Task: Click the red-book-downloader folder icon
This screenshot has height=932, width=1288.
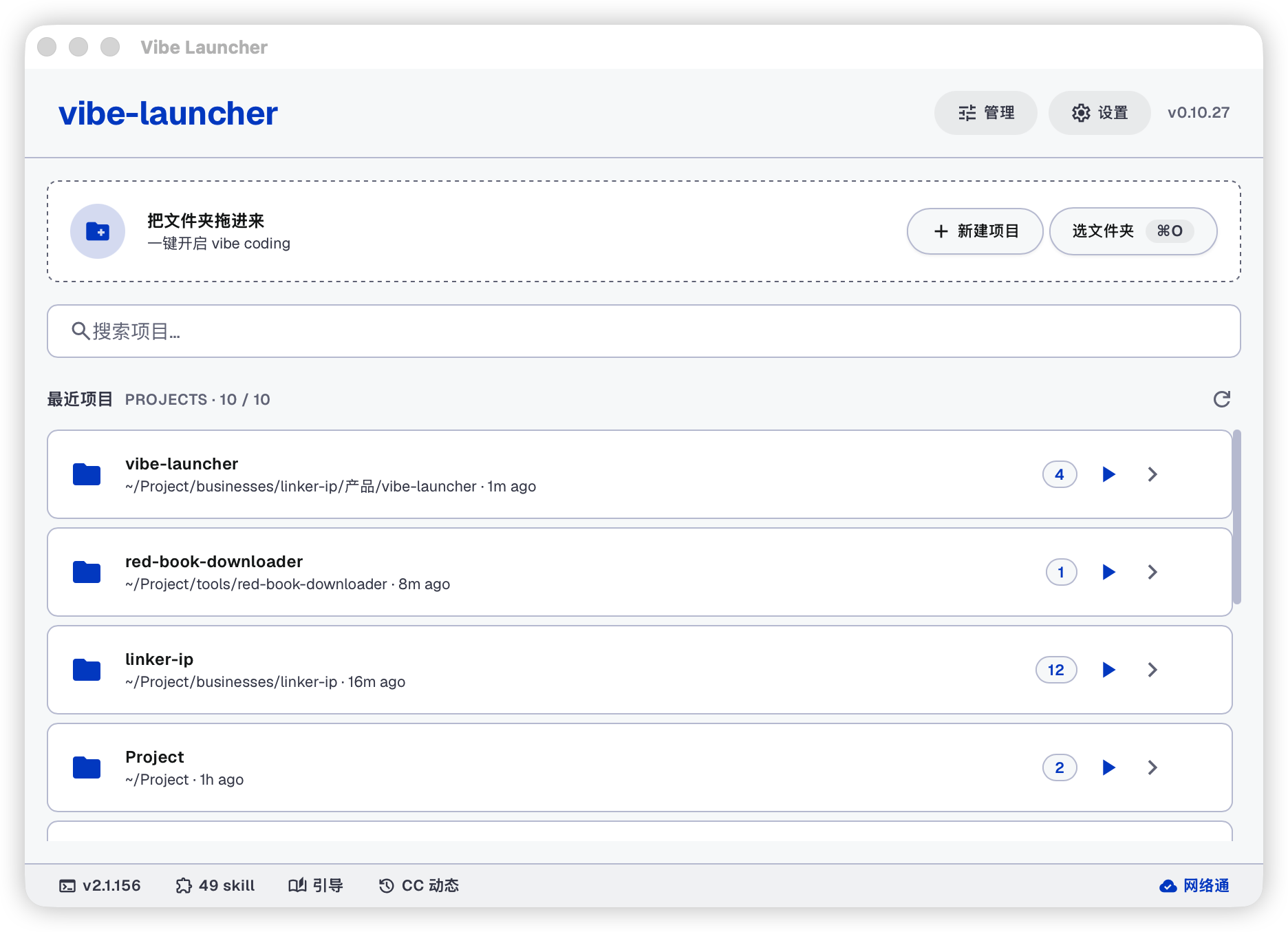Action: tap(87, 572)
